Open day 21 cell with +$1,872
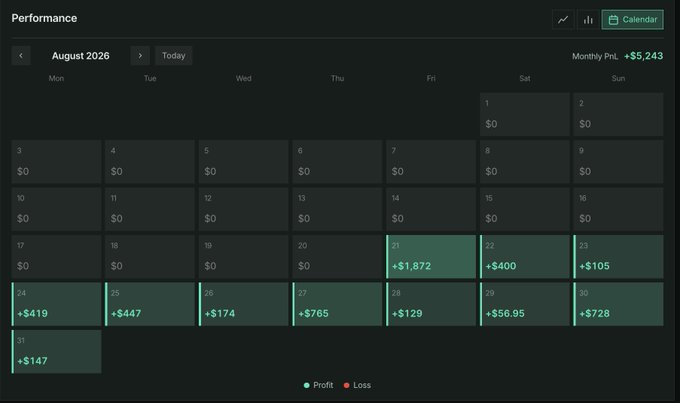The width and height of the screenshot is (680, 403). click(431, 257)
